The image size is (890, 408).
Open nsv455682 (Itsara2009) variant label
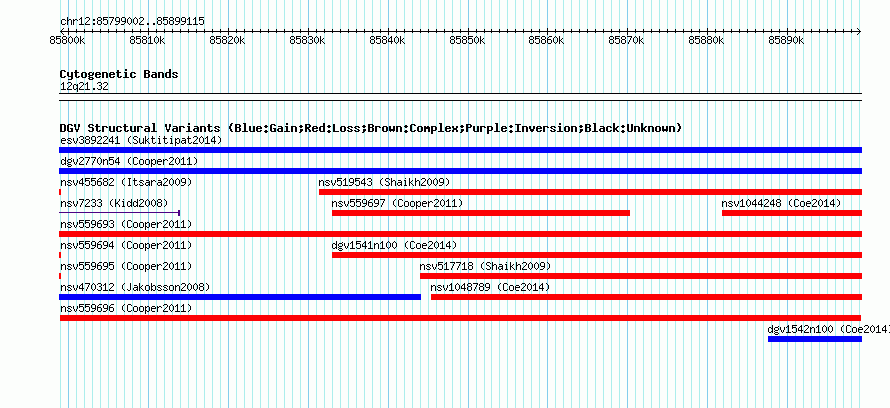click(126, 182)
